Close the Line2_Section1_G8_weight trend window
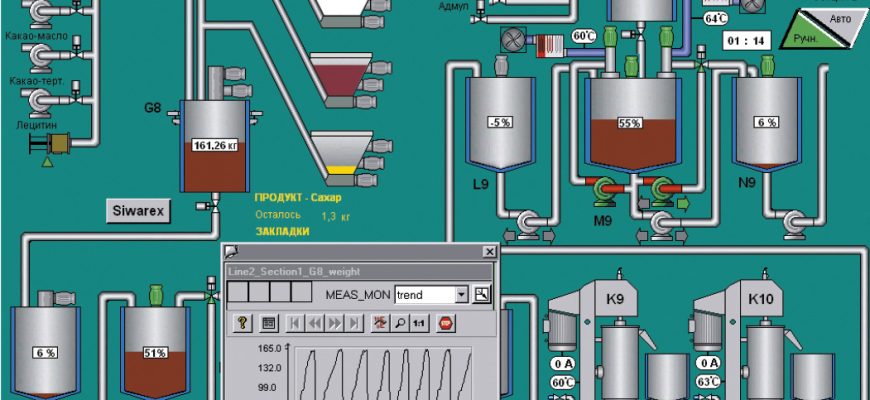The height and width of the screenshot is (400, 870). [x=488, y=252]
